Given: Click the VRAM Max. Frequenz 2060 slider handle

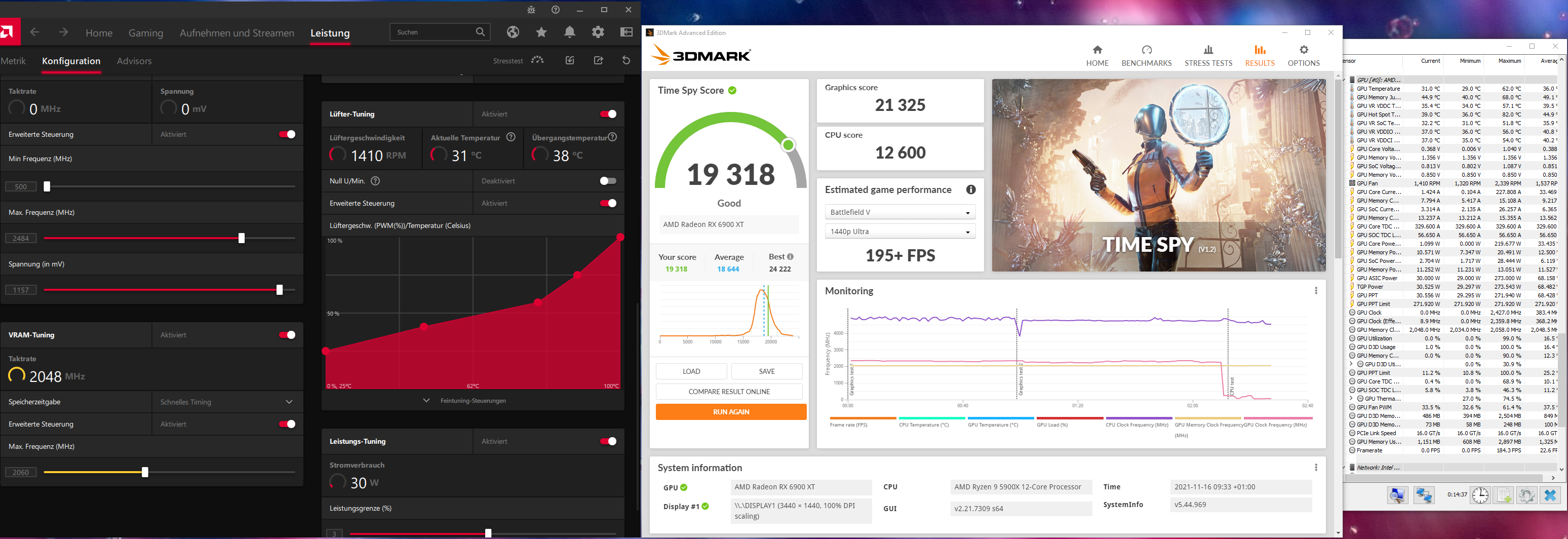Looking at the screenshot, I should tap(145, 472).
